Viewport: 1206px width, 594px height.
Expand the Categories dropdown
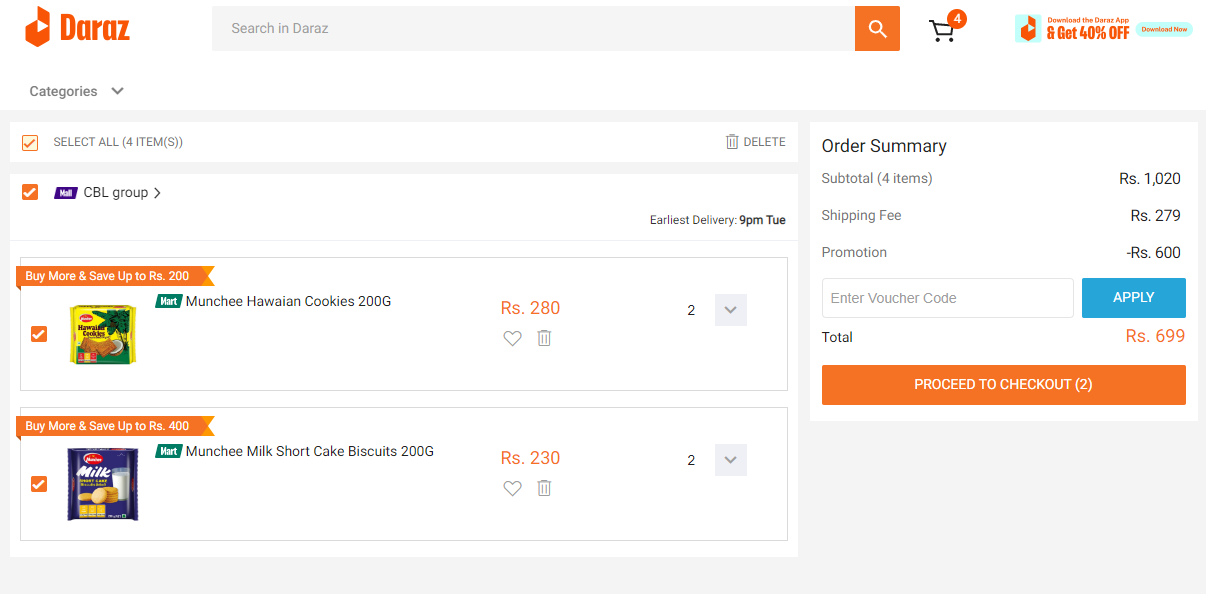coord(76,91)
